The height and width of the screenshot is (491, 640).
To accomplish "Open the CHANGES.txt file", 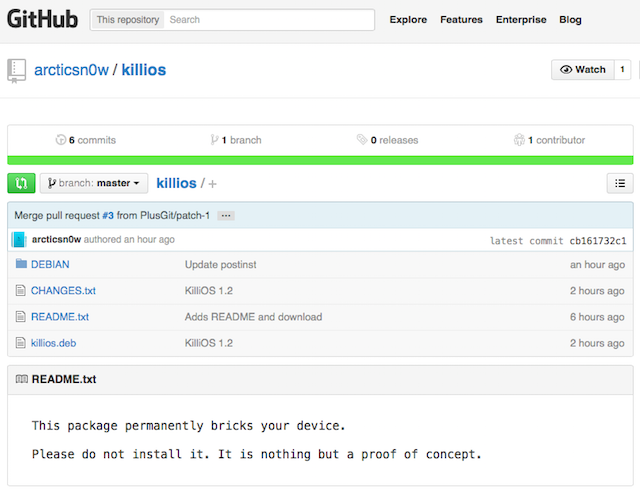I will (63, 290).
